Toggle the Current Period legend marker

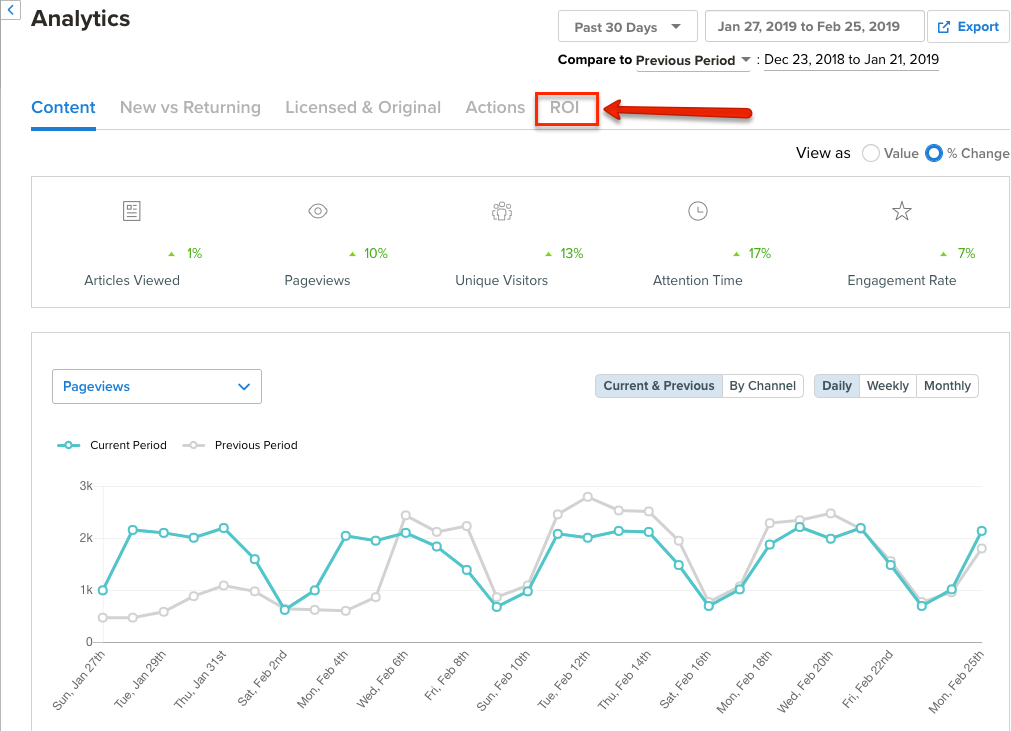pyautogui.click(x=68, y=445)
